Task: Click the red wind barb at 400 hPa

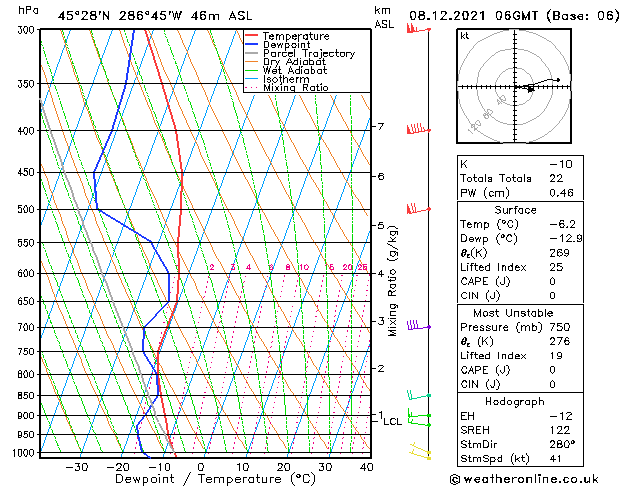Action: tap(418, 129)
